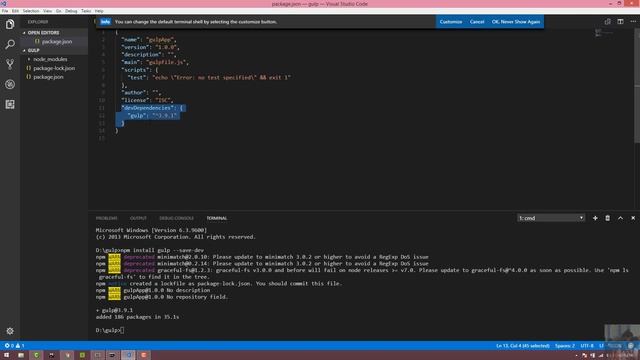Open package-lock.json in the file tree
This screenshot has height=360, width=640.
54,68
